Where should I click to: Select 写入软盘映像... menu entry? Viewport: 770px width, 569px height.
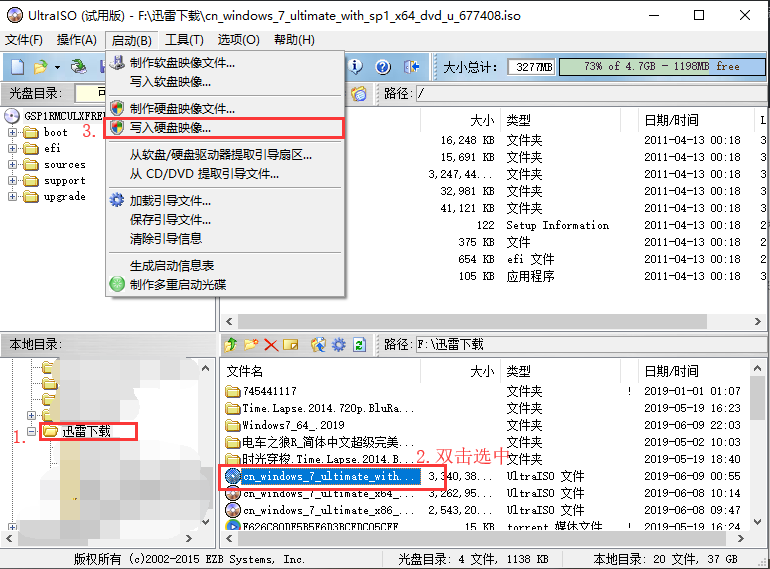pos(225,81)
